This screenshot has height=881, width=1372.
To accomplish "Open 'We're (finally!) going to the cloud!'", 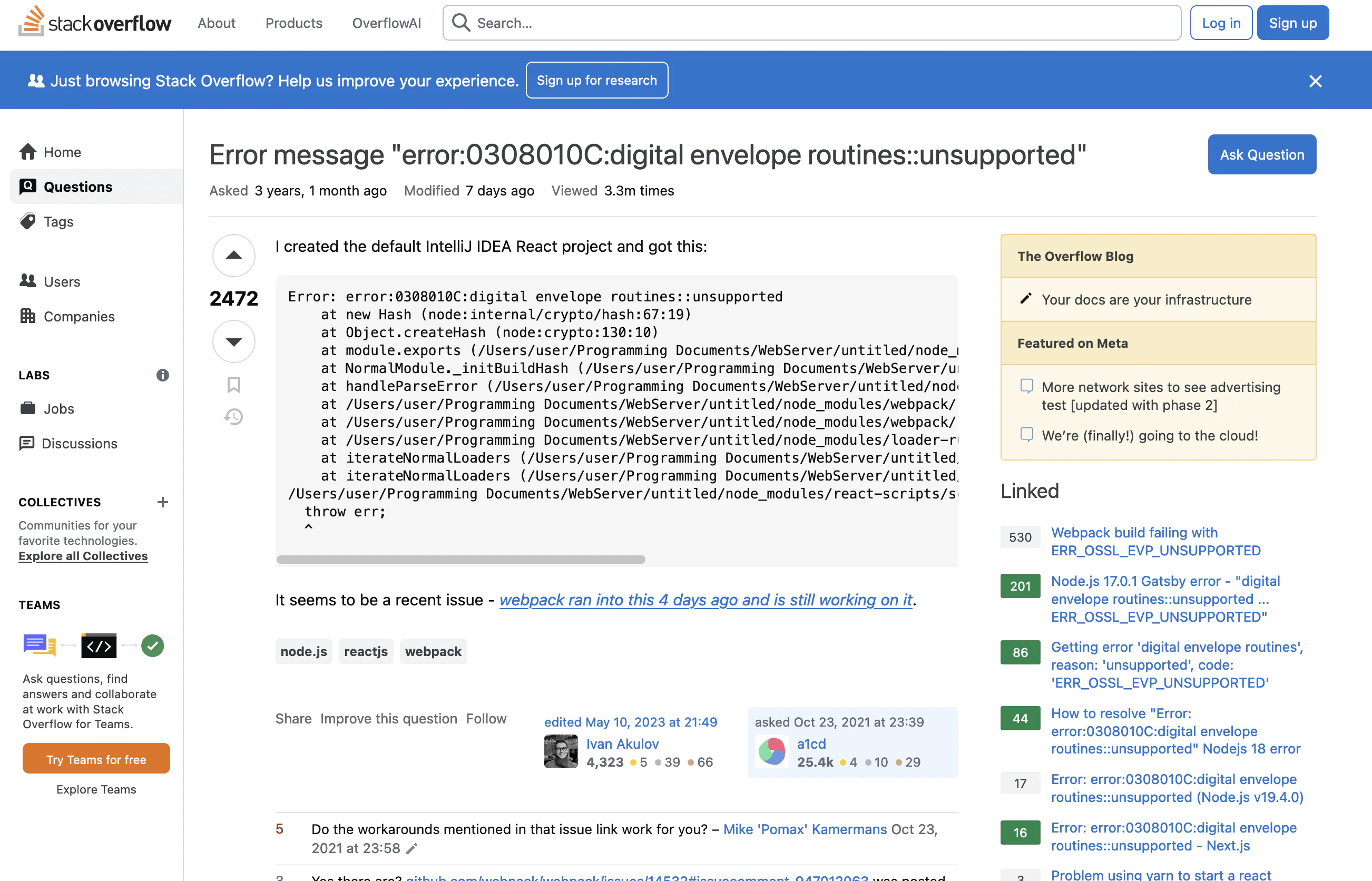I will pos(1150,436).
